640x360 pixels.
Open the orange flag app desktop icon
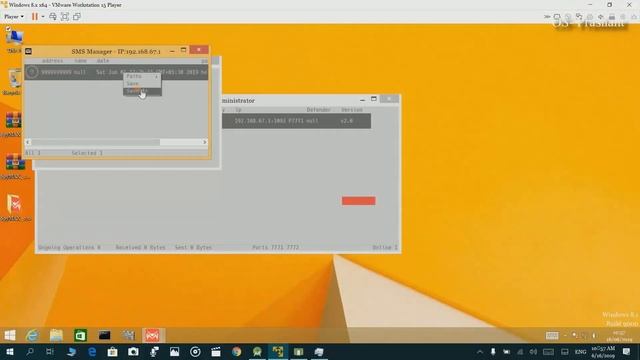[15, 207]
